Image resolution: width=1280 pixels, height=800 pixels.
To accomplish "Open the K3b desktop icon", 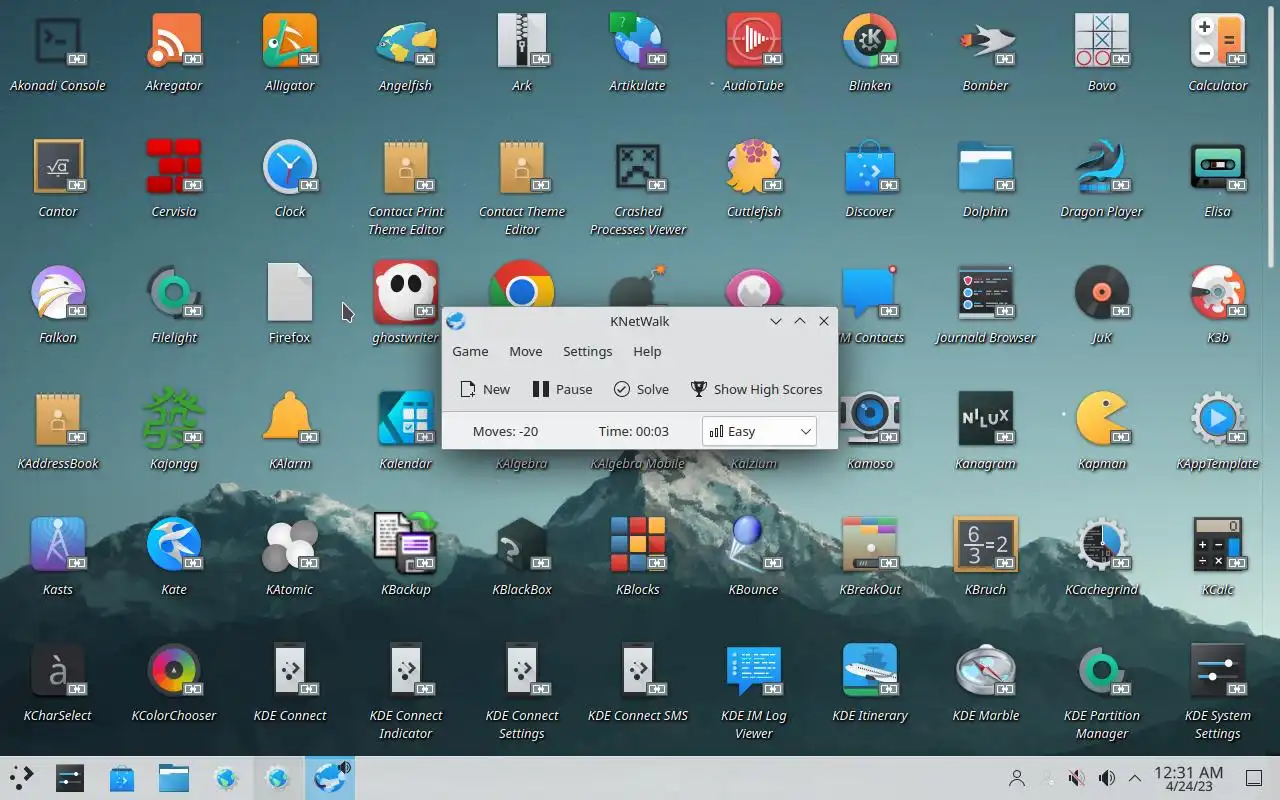I will pyautogui.click(x=1218, y=304).
